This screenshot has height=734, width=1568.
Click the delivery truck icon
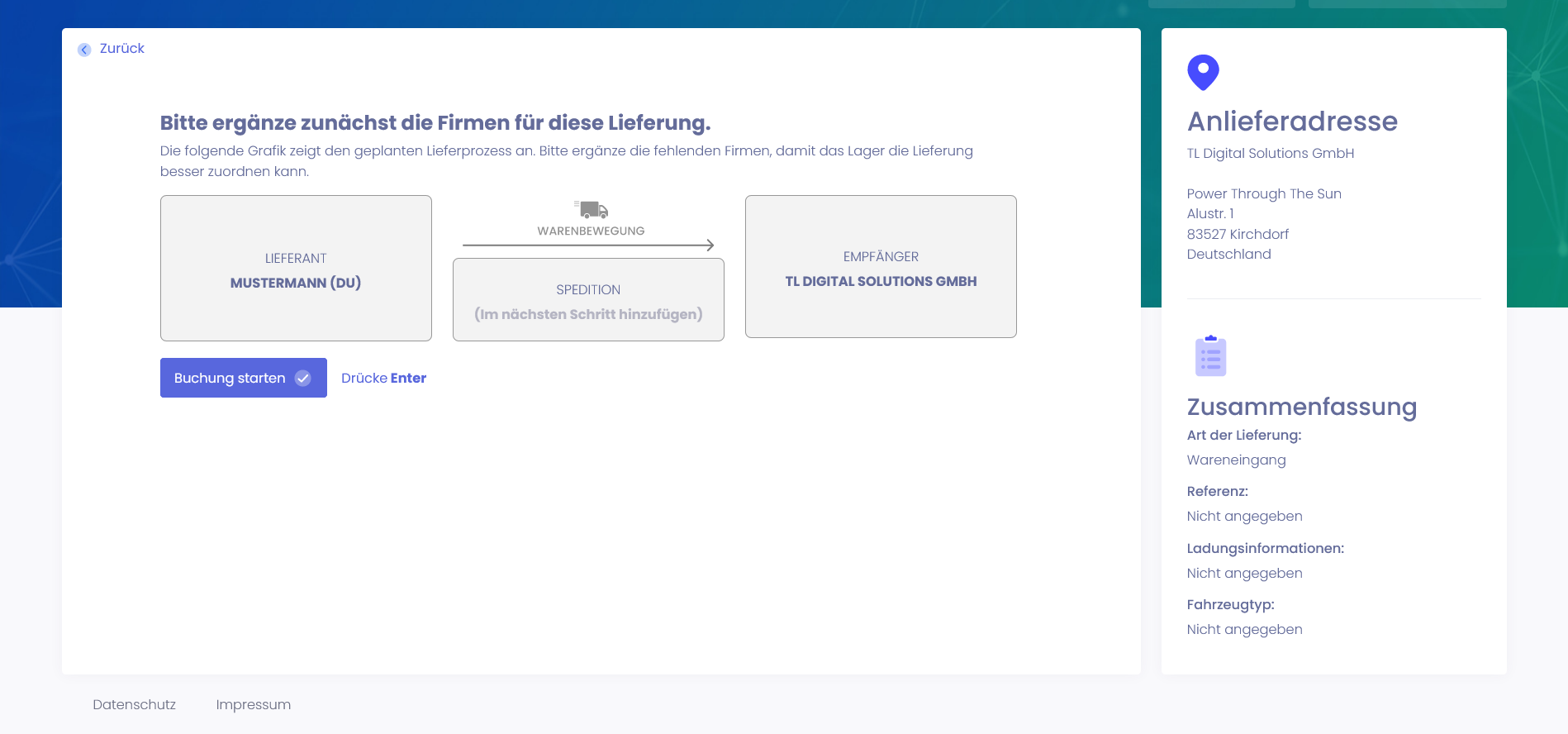[592, 209]
